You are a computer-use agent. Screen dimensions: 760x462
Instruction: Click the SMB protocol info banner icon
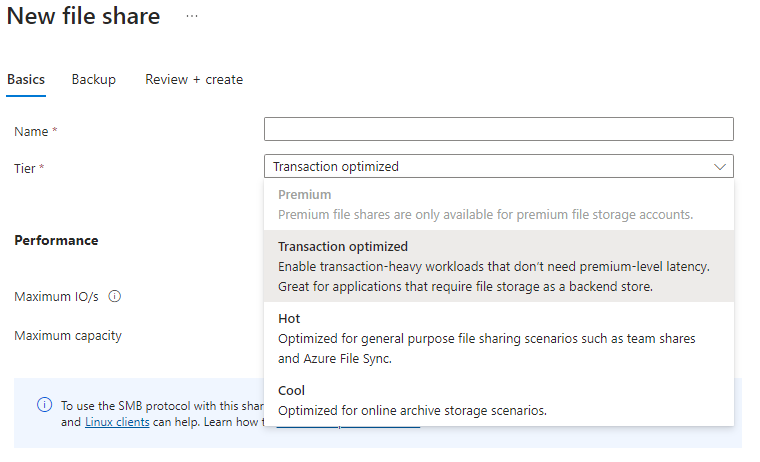coord(45,404)
